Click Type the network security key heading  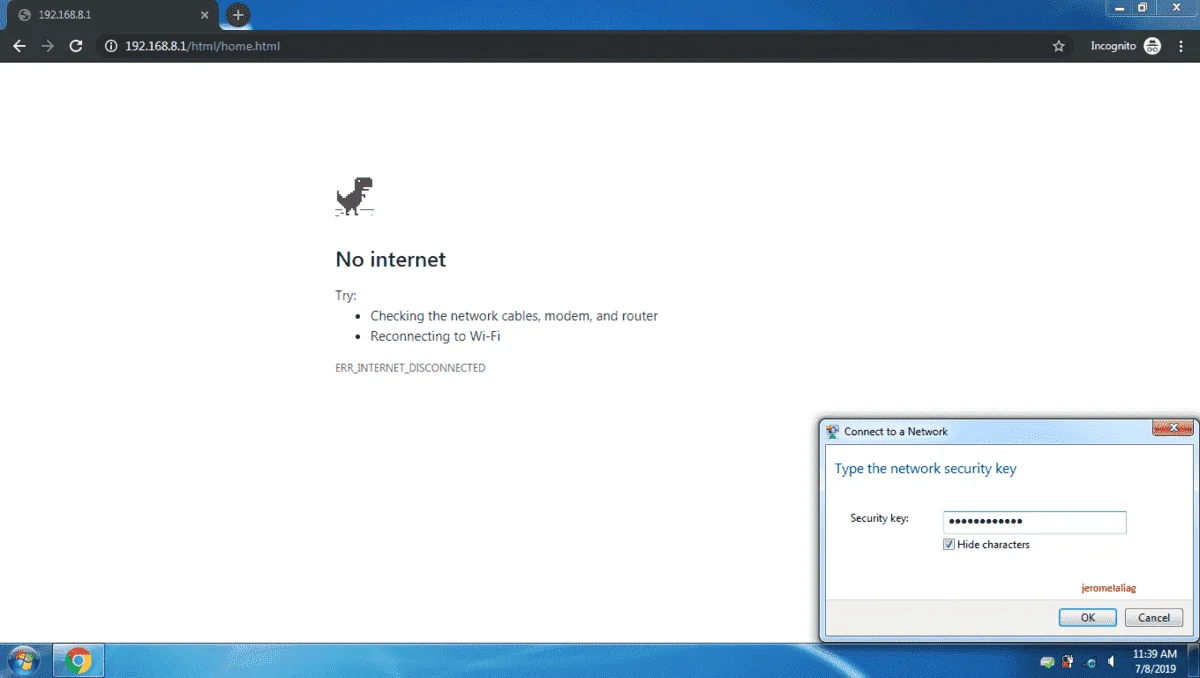coord(925,469)
